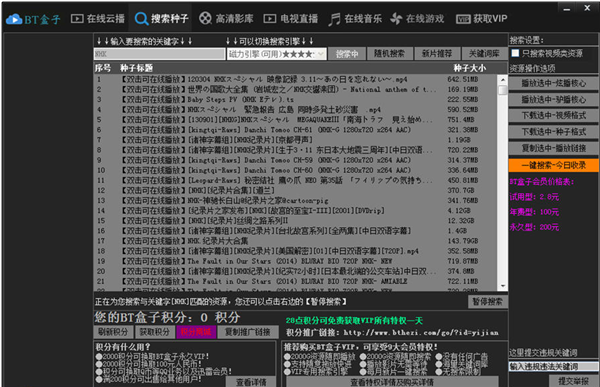Open the 在线音乐 tab
Image resolution: width=600 pixels, height=387 pixels.
[355, 19]
